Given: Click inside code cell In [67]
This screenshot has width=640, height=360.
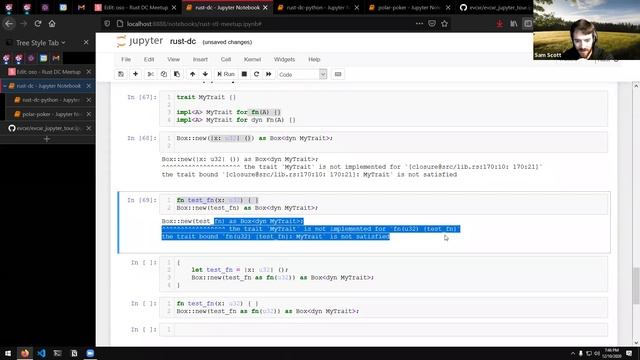Looking at the screenshot, I should (383, 109).
